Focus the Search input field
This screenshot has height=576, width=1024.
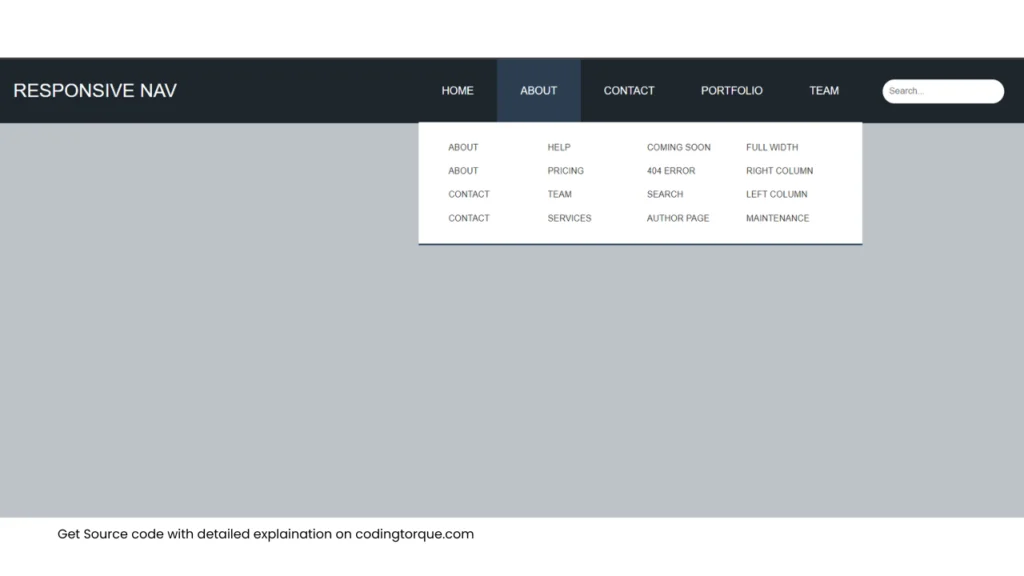(943, 91)
